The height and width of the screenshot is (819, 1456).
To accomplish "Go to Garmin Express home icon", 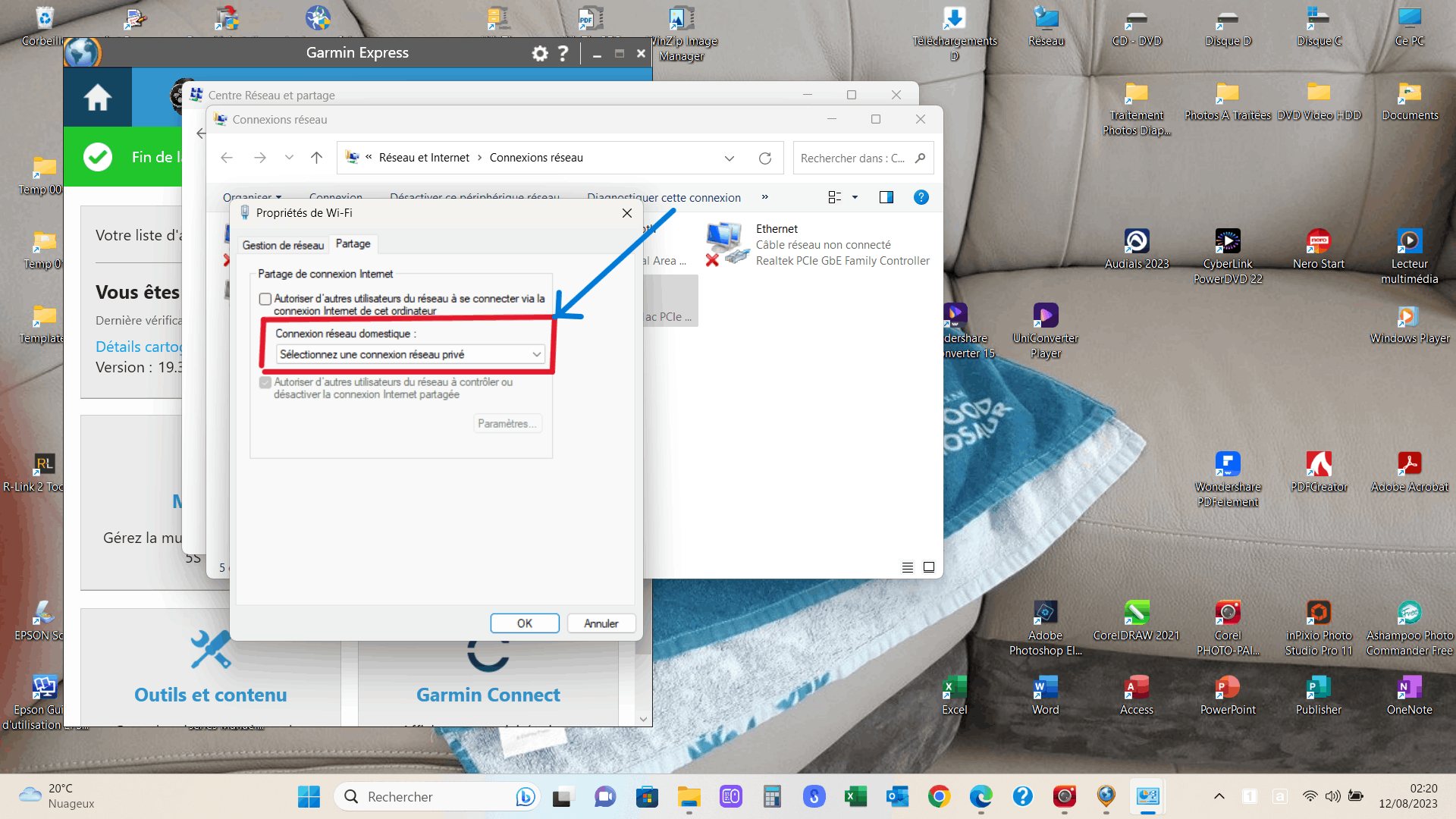I will pyautogui.click(x=98, y=97).
